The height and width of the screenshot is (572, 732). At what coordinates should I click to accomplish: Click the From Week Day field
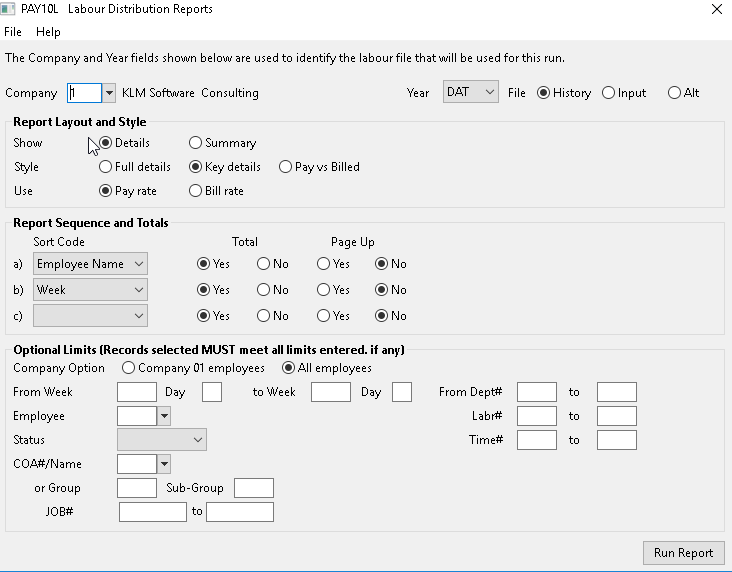tap(212, 392)
